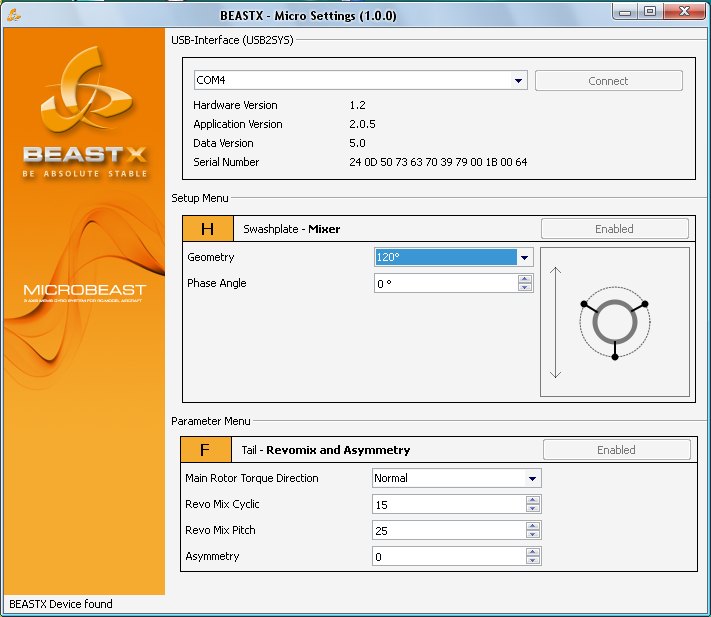Click the 'Main Rotor Torque Direction' label
711x617 pixels.
pos(252,478)
